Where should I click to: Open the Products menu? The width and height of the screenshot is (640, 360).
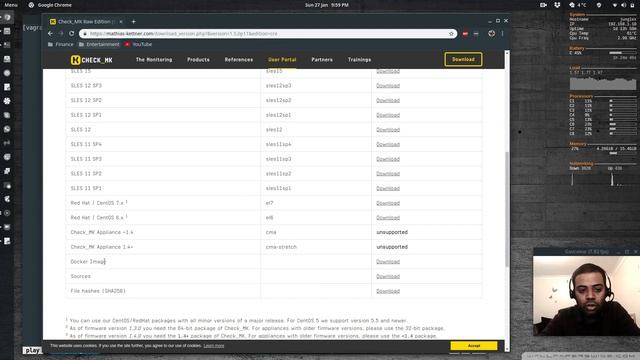coord(198,60)
